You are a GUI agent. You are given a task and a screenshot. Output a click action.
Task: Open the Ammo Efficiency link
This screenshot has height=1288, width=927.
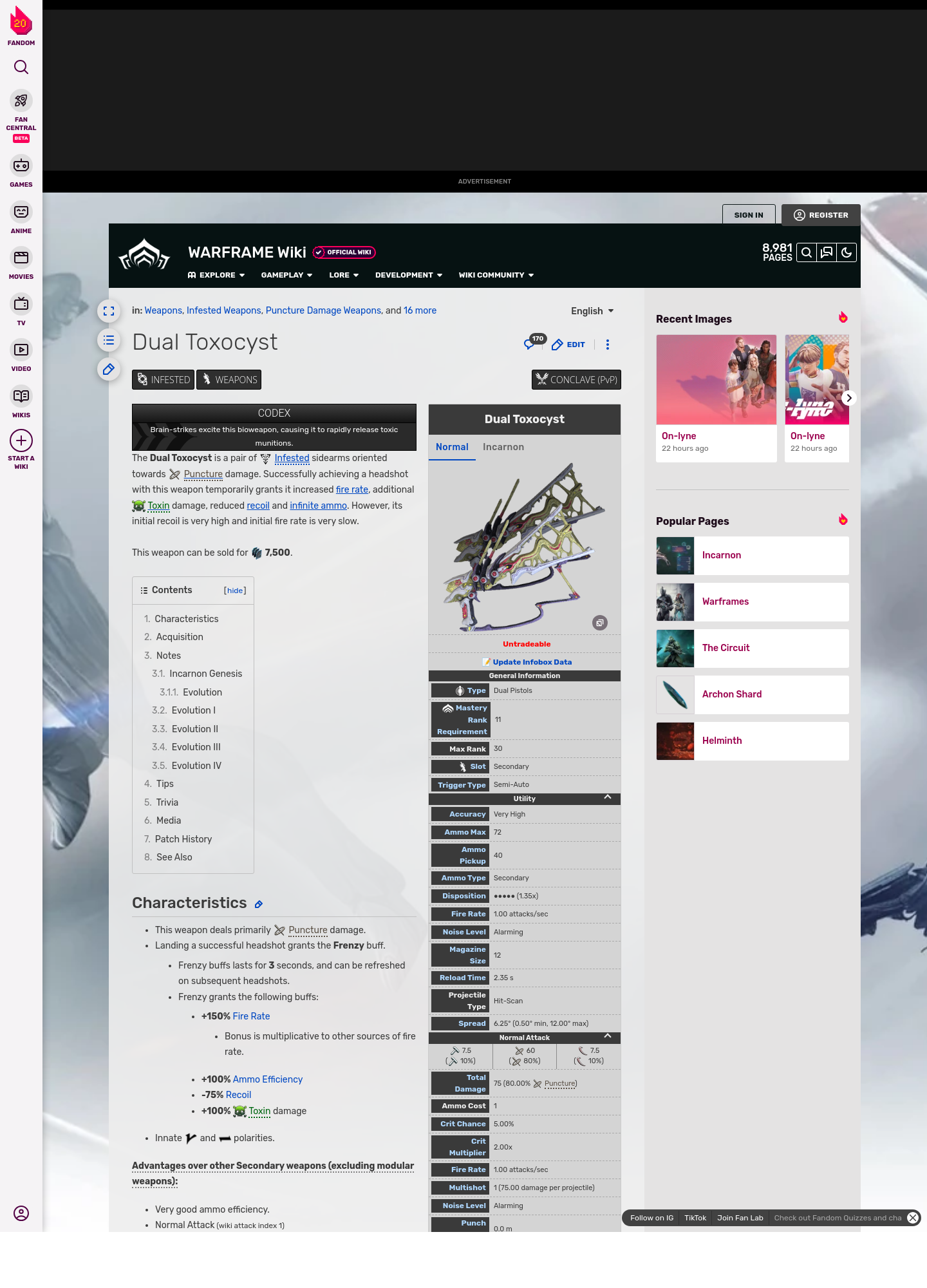tap(268, 1079)
